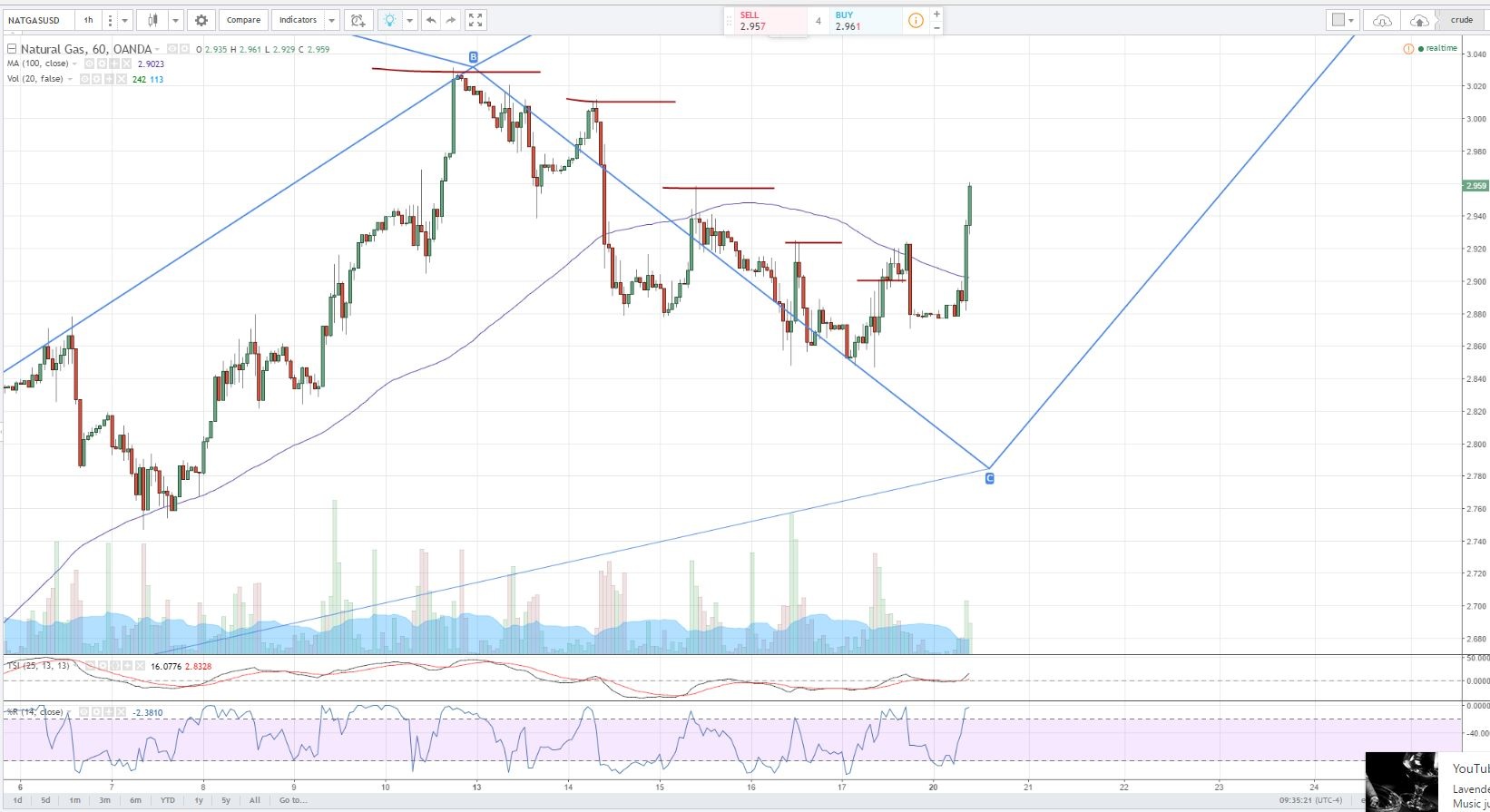Image resolution: width=1490 pixels, height=812 pixels.
Task: Toggle visibility of MA (100, close) indicator
Action: coord(90,64)
